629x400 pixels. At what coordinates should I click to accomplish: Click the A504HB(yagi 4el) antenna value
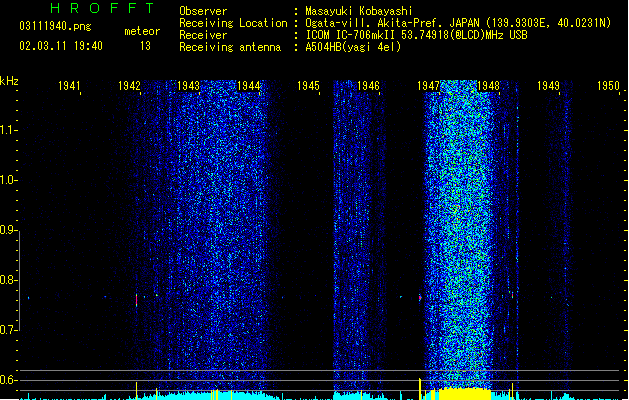pyautogui.click(x=353, y=47)
